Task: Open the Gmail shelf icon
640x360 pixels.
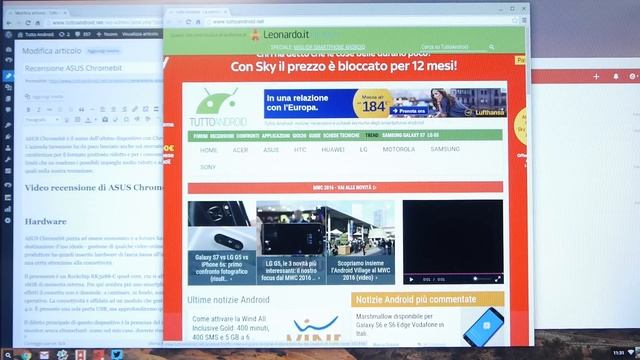Action: (44, 355)
